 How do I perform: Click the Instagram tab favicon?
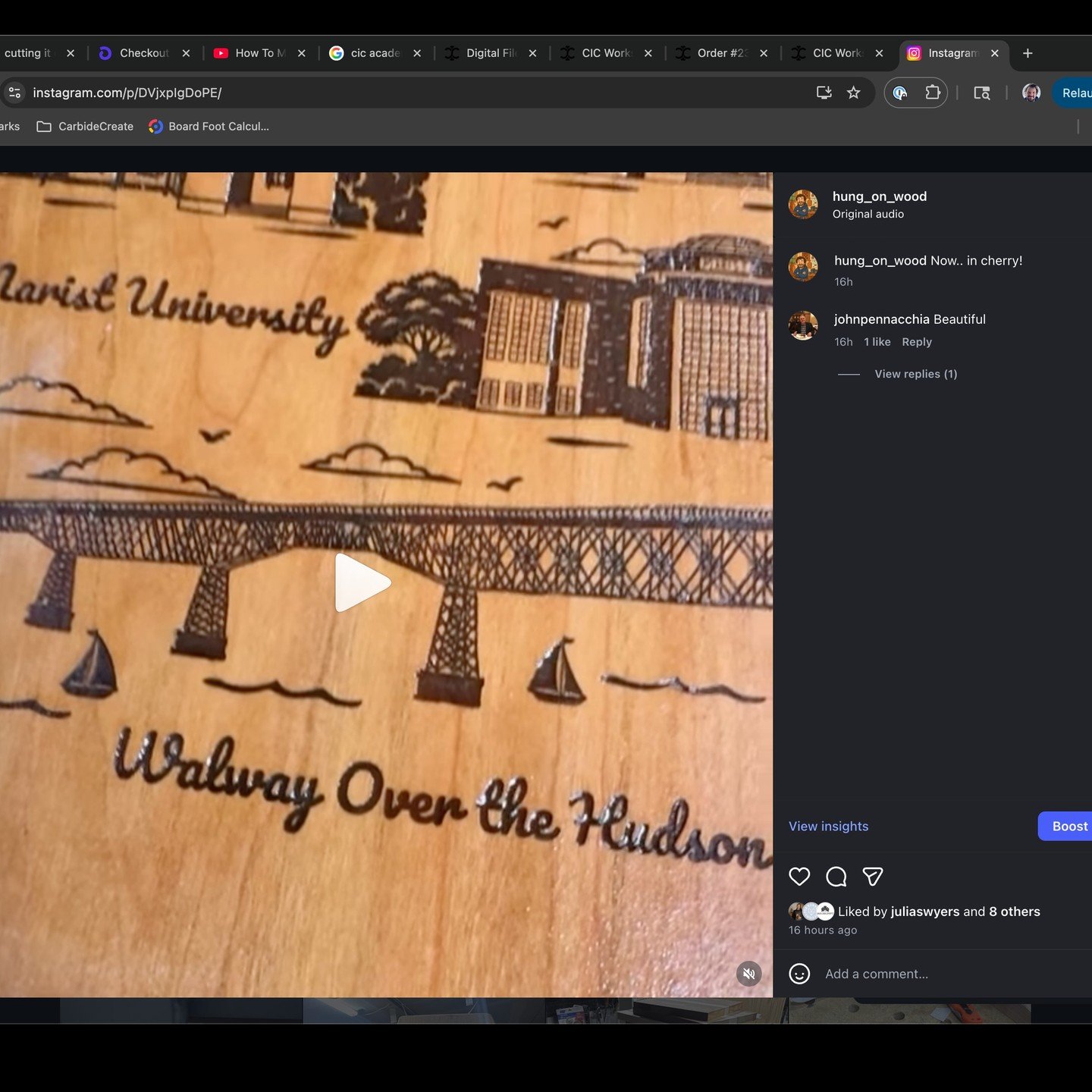click(x=914, y=53)
